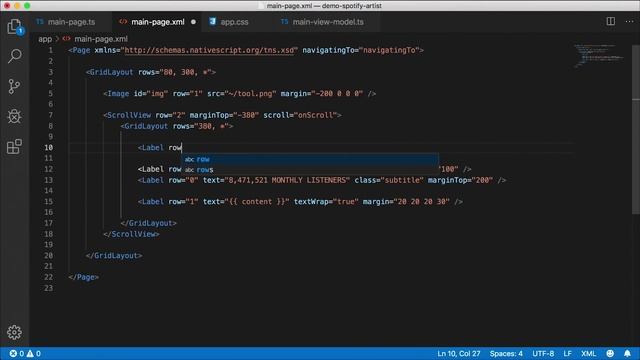Click the <Image tag on line 5
Image resolution: width=640 pixels, height=360 pixels.
(116, 93)
